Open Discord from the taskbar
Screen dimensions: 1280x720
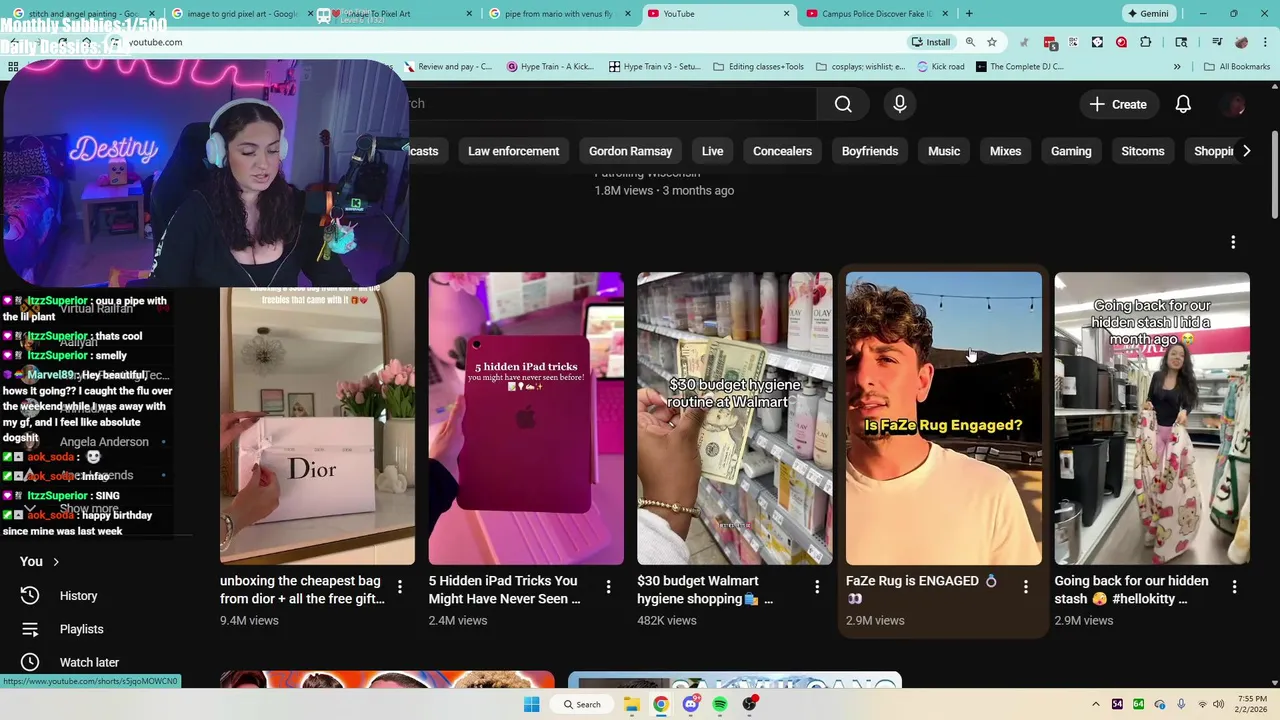690,704
